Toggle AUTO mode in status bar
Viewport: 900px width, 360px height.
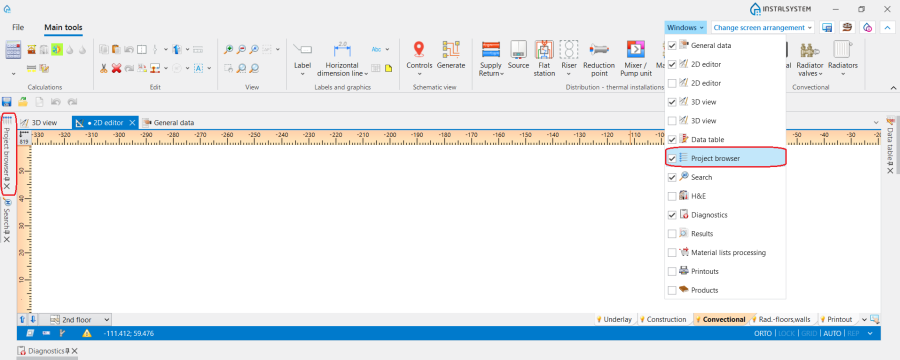pyautogui.click(x=831, y=334)
